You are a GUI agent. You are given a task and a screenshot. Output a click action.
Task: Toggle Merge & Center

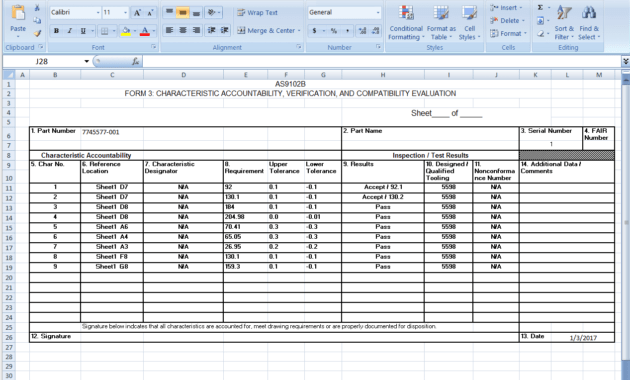click(x=266, y=31)
